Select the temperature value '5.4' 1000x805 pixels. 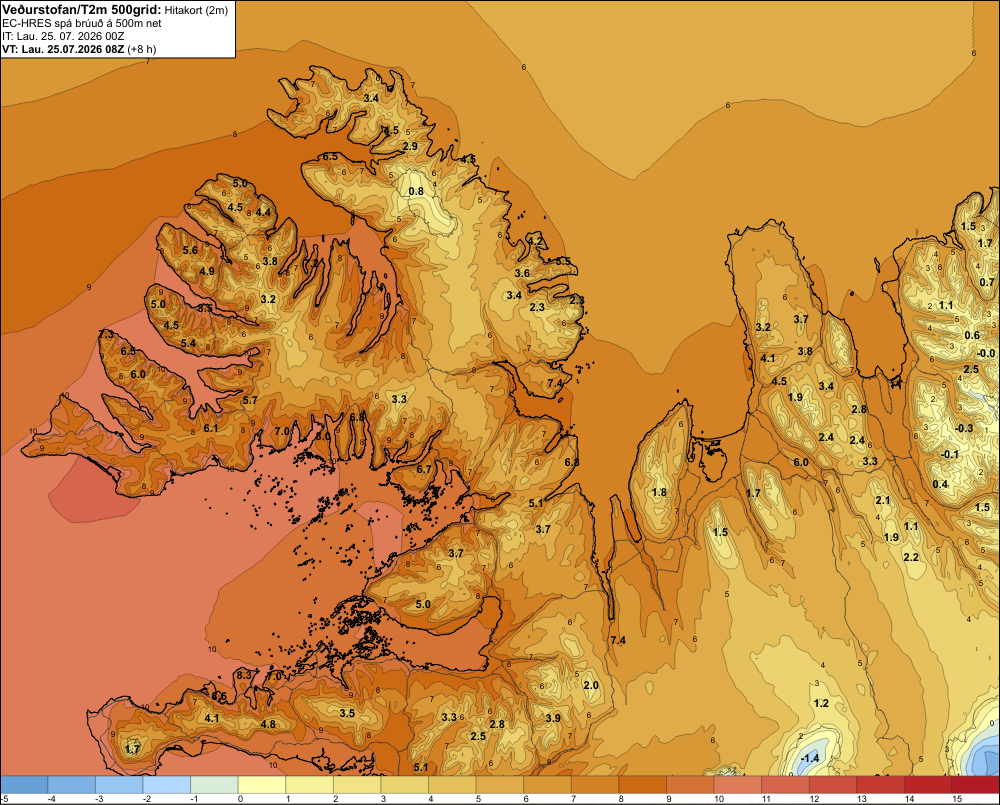188,343
